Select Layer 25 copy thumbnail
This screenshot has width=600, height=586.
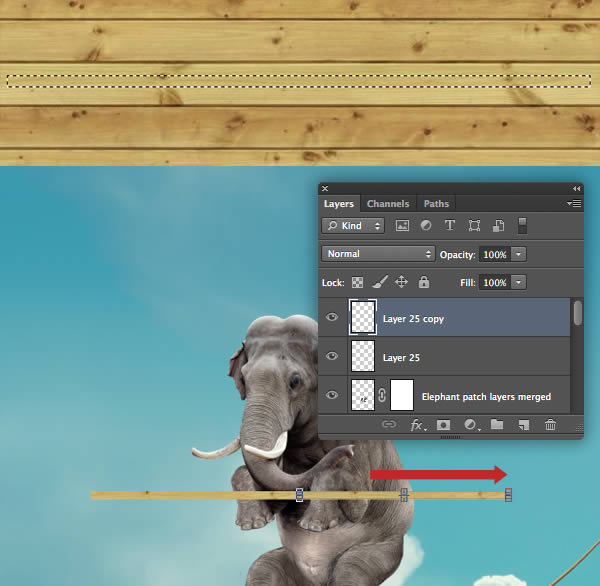[363, 317]
